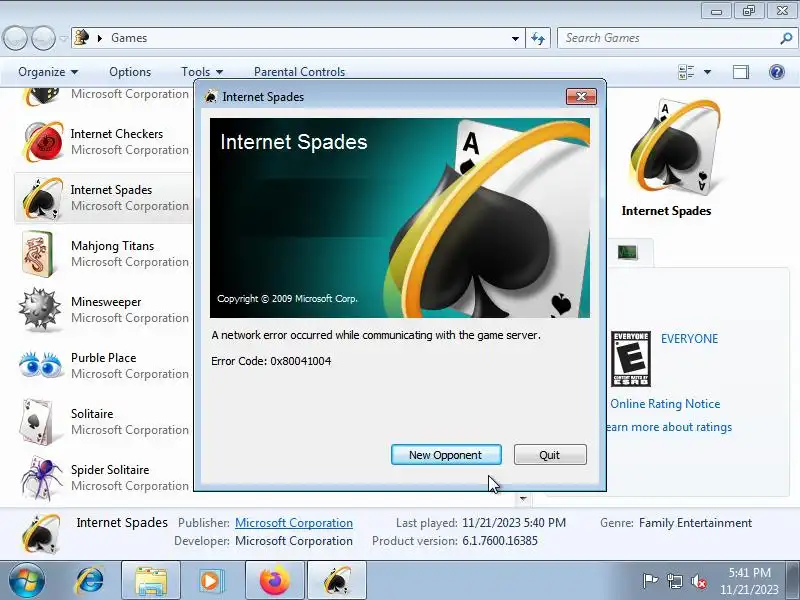This screenshot has width=800, height=600.
Task: Click the Purble Place eyes icon
Action: 40,364
